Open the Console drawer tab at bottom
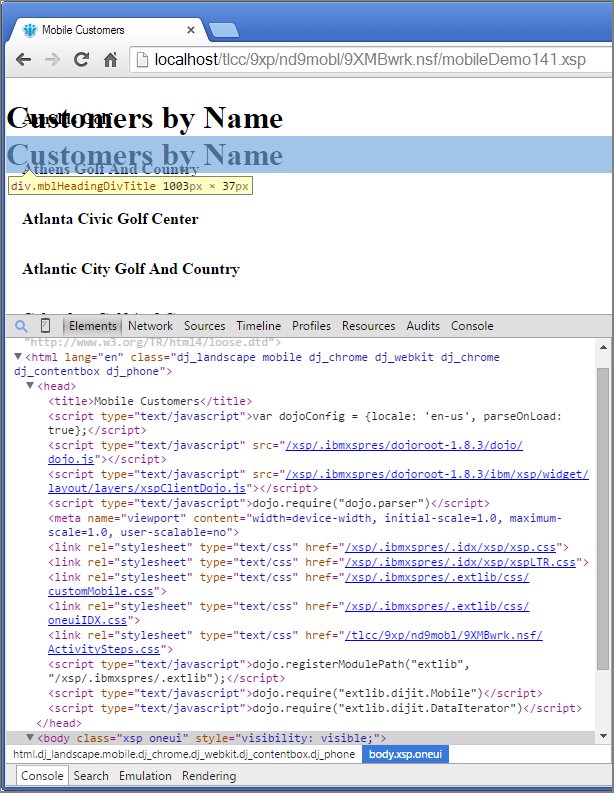Image resolution: width=614 pixels, height=793 pixels. pos(42,776)
